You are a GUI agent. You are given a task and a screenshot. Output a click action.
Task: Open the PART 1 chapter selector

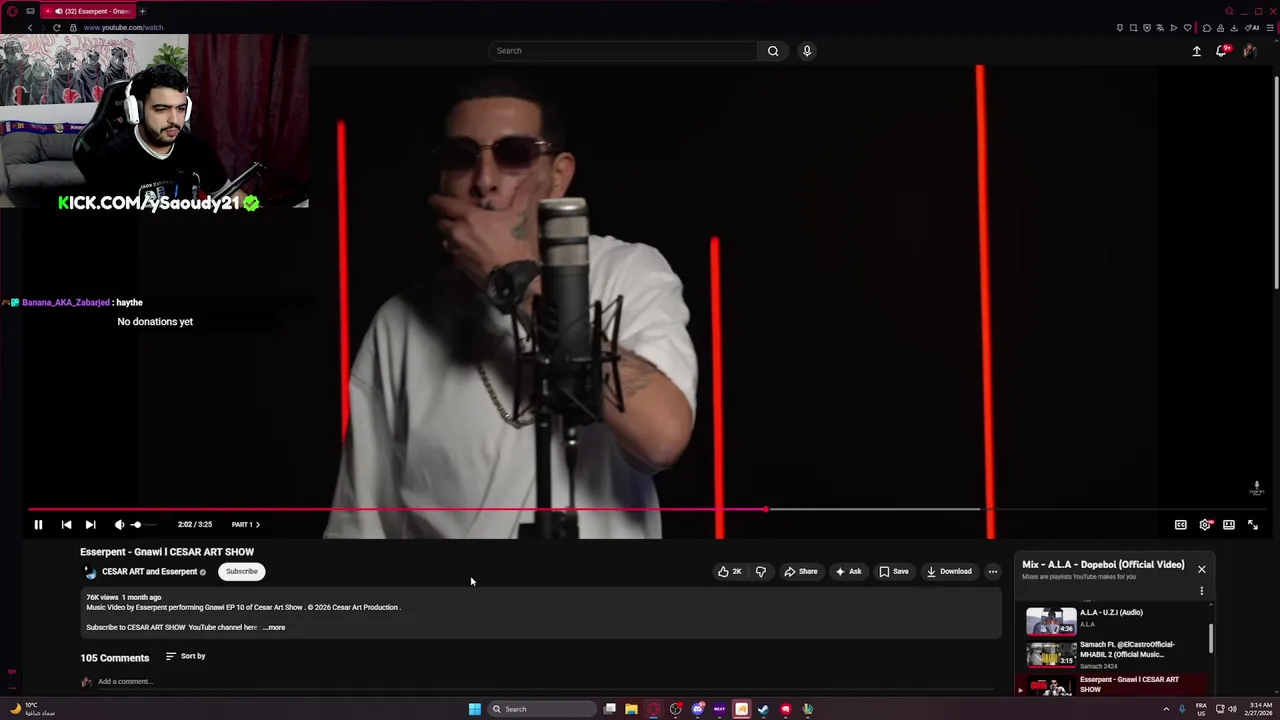tap(245, 524)
